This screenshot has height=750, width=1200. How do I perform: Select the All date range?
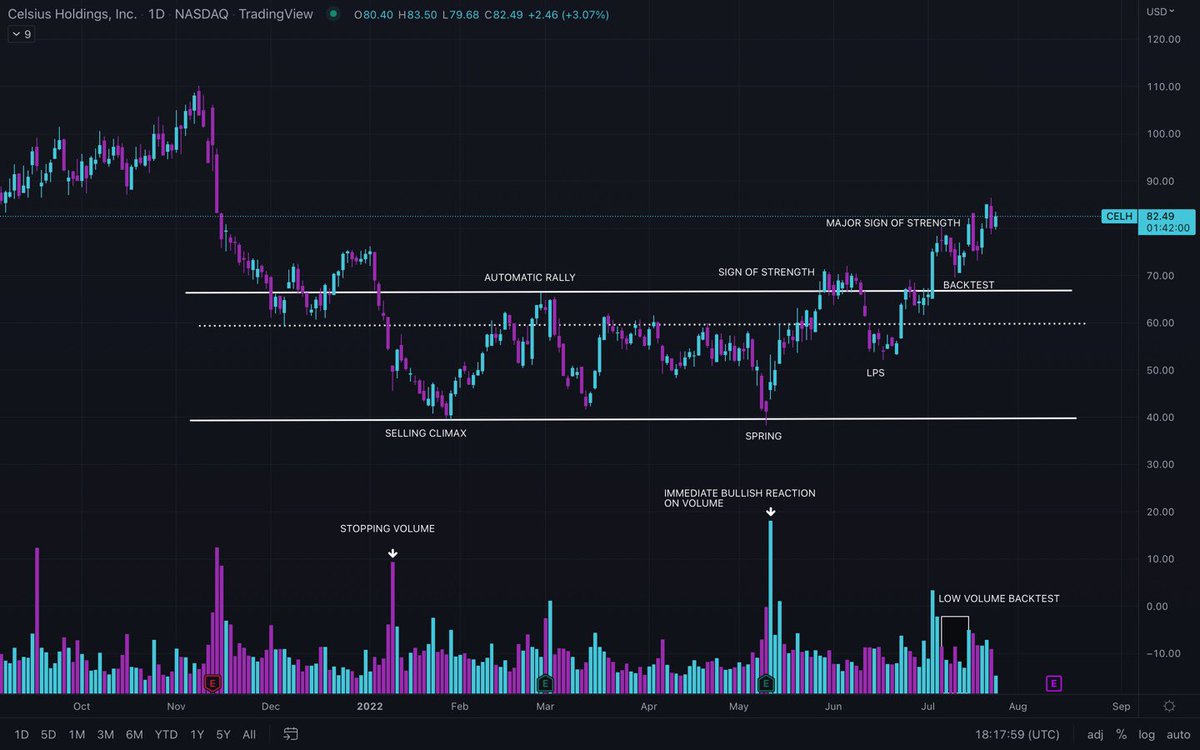coord(249,735)
